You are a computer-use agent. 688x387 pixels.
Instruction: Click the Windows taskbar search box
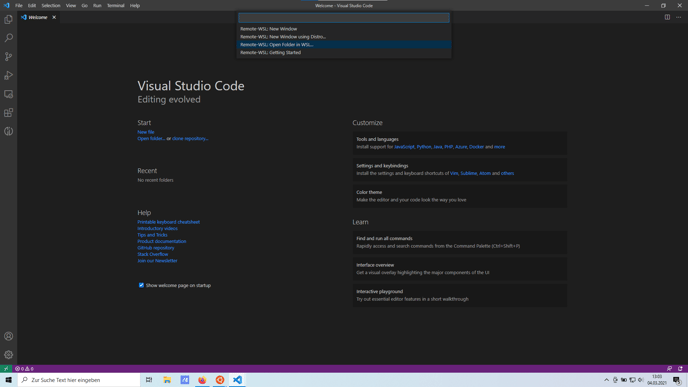[79, 380]
